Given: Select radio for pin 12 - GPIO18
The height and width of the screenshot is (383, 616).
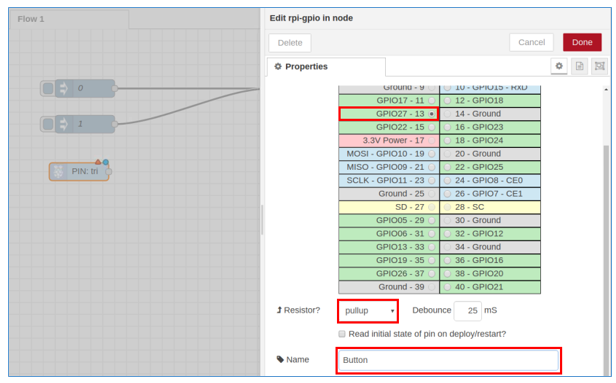Looking at the screenshot, I should coord(447,101).
